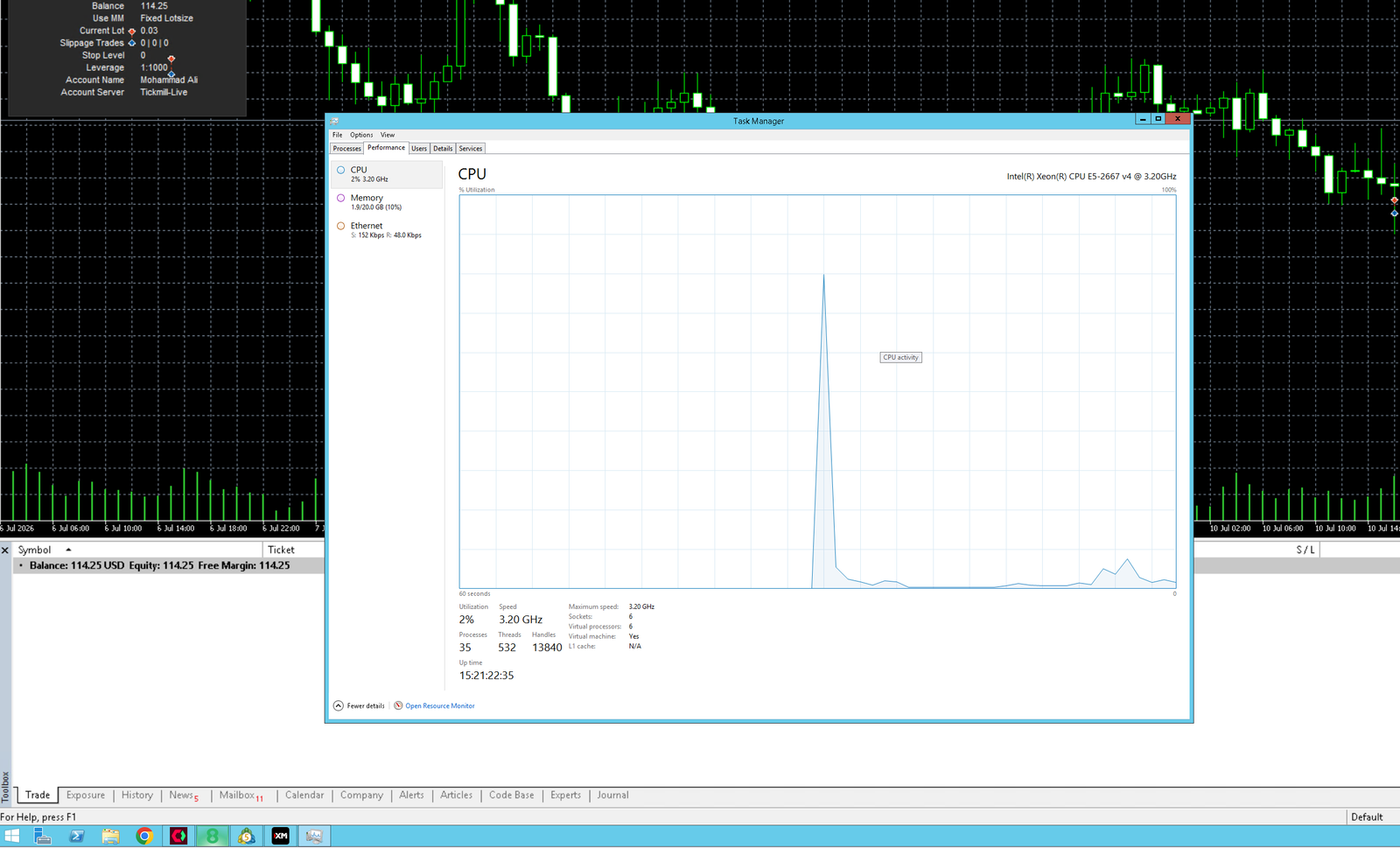The image size is (1400, 848).
Task: Click the Fewer details chevron icon
Action: (339, 706)
